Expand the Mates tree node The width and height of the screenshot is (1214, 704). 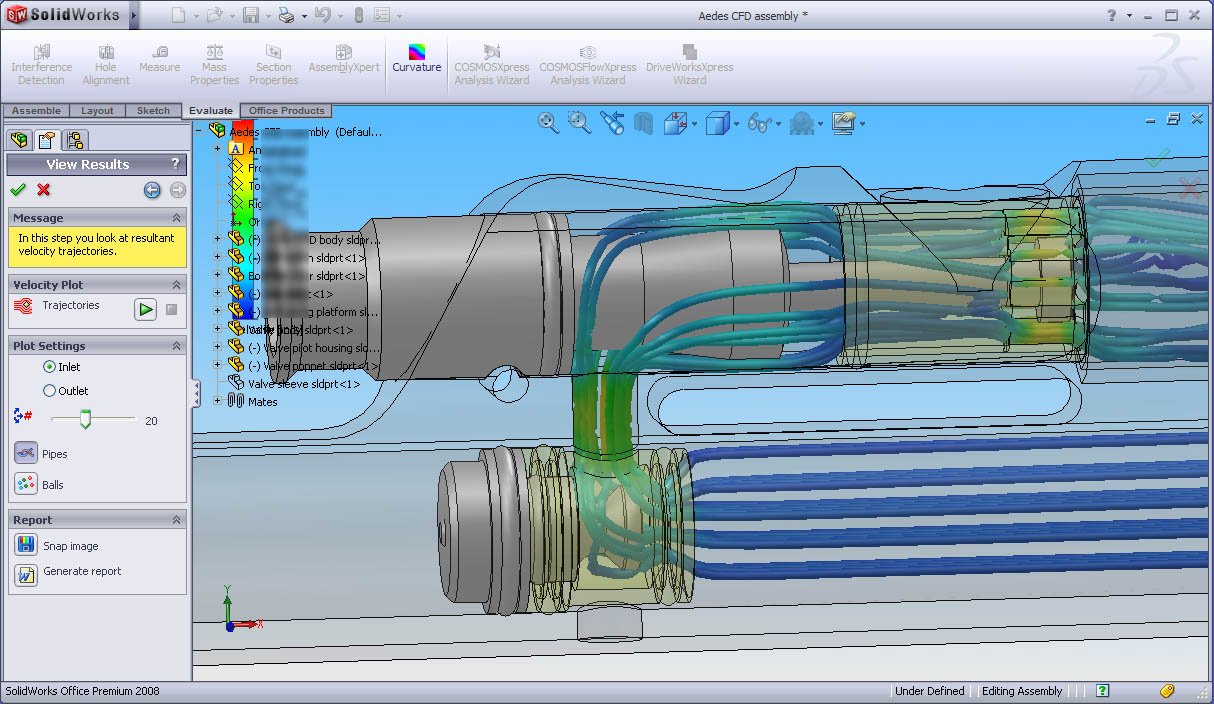coord(218,401)
